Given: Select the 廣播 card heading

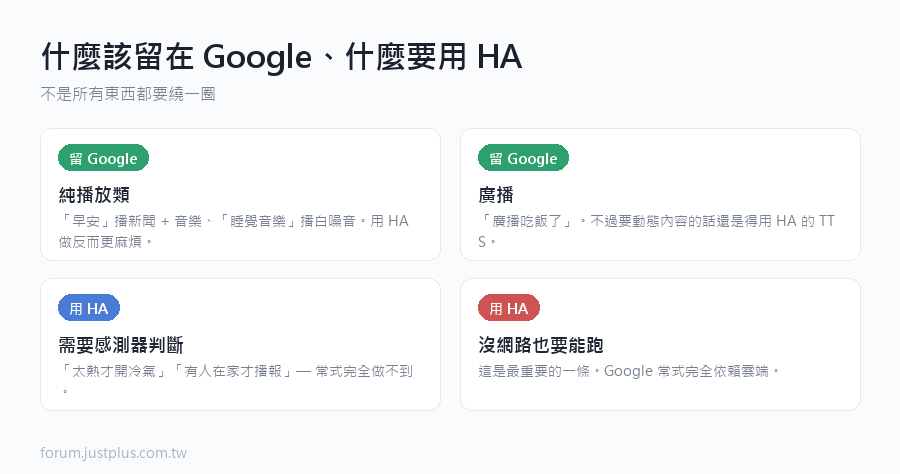Looking at the screenshot, I should point(496,195).
